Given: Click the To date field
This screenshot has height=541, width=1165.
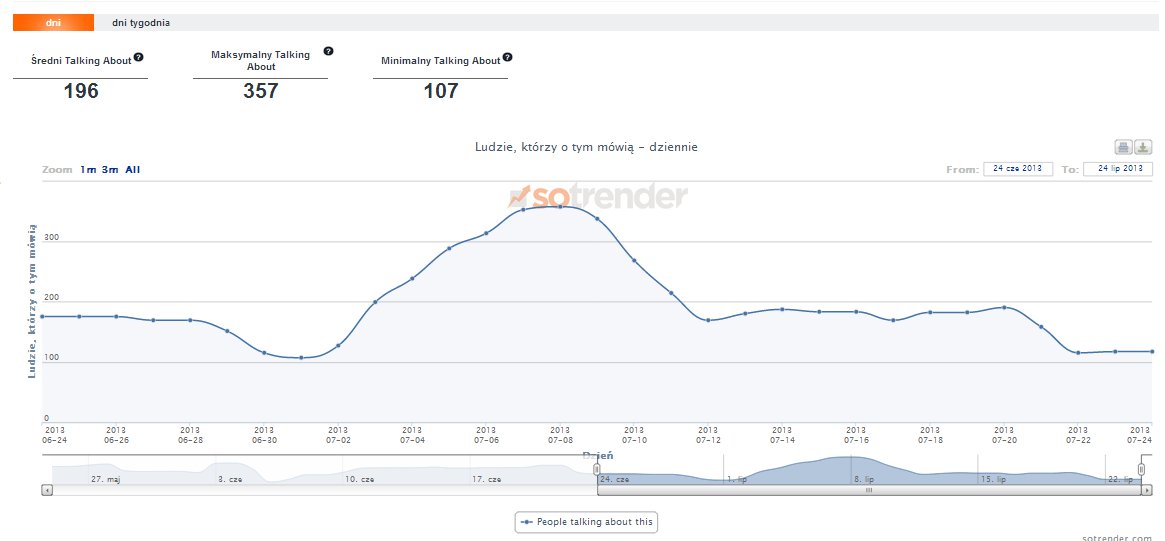Looking at the screenshot, I should point(1118,169).
